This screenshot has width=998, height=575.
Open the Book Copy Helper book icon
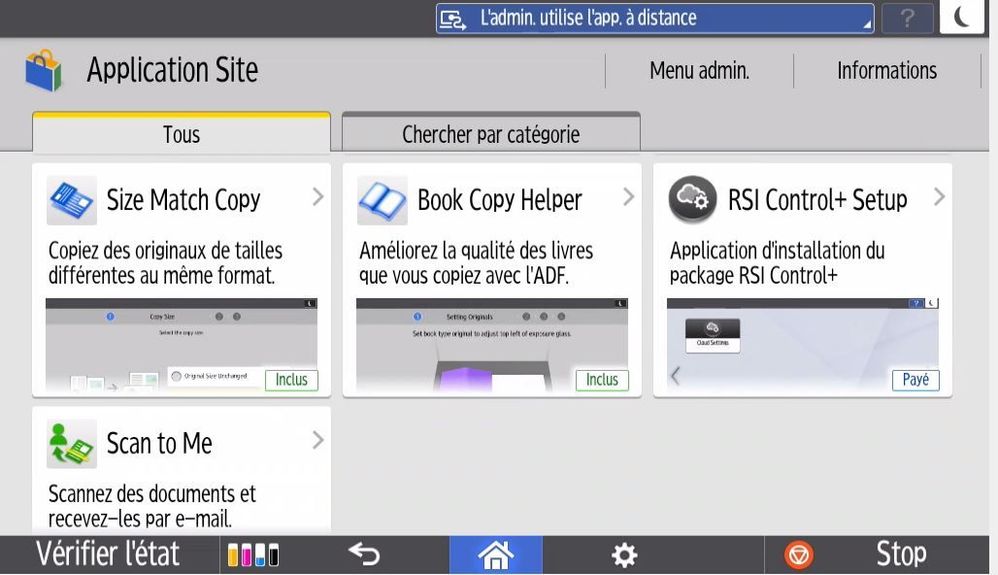pos(382,200)
